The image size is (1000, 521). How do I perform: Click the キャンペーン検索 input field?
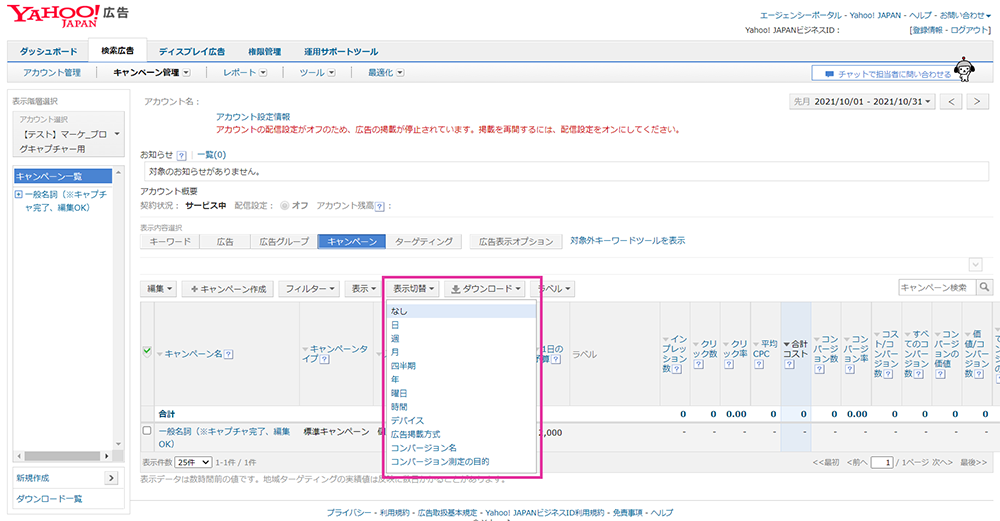pos(938,288)
